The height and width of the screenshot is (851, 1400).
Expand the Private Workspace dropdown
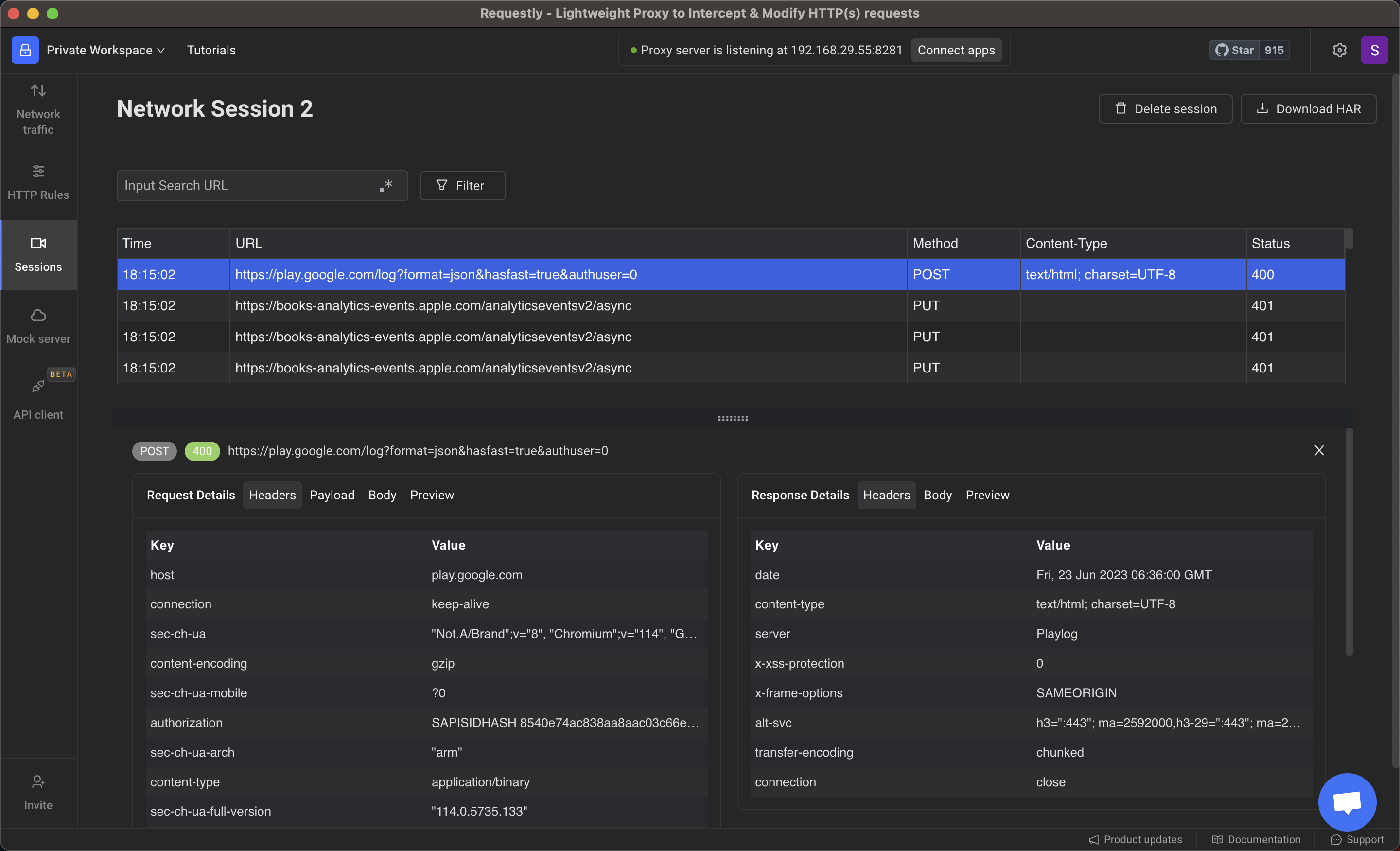point(105,50)
